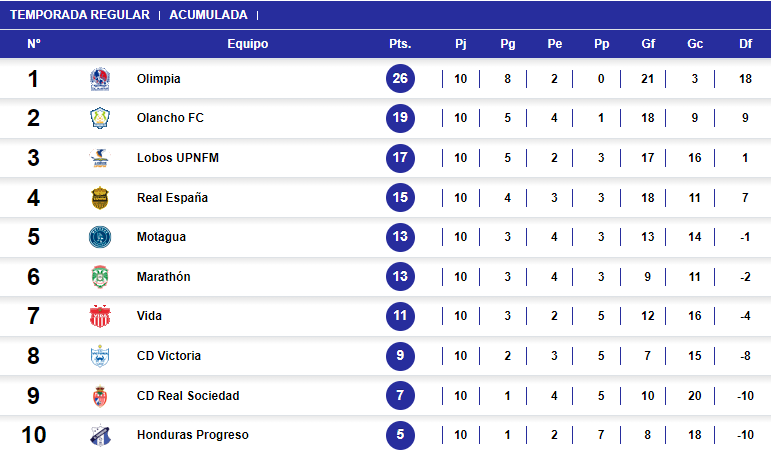Screen dimensions: 771x453
Task: Click Olimpia's 26 points badge
Action: (x=400, y=79)
